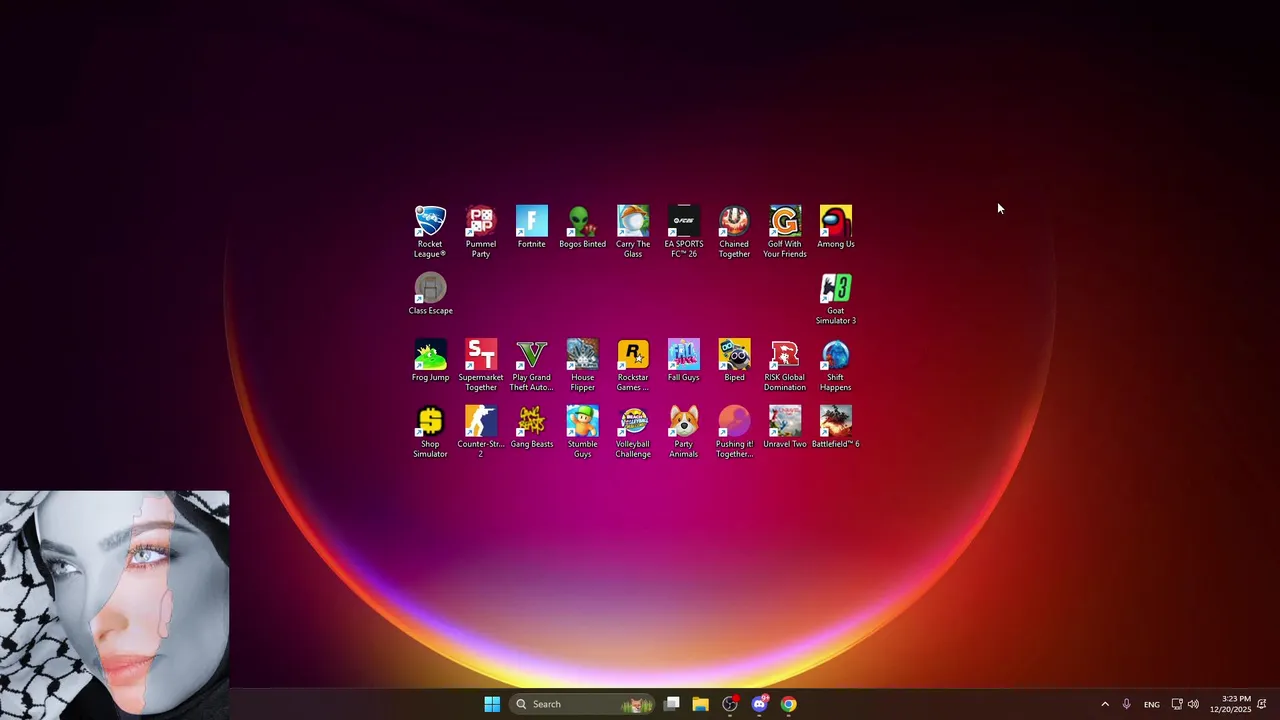Open the taskbar app with red badge
The height and width of the screenshot is (720, 1280).
[730, 704]
